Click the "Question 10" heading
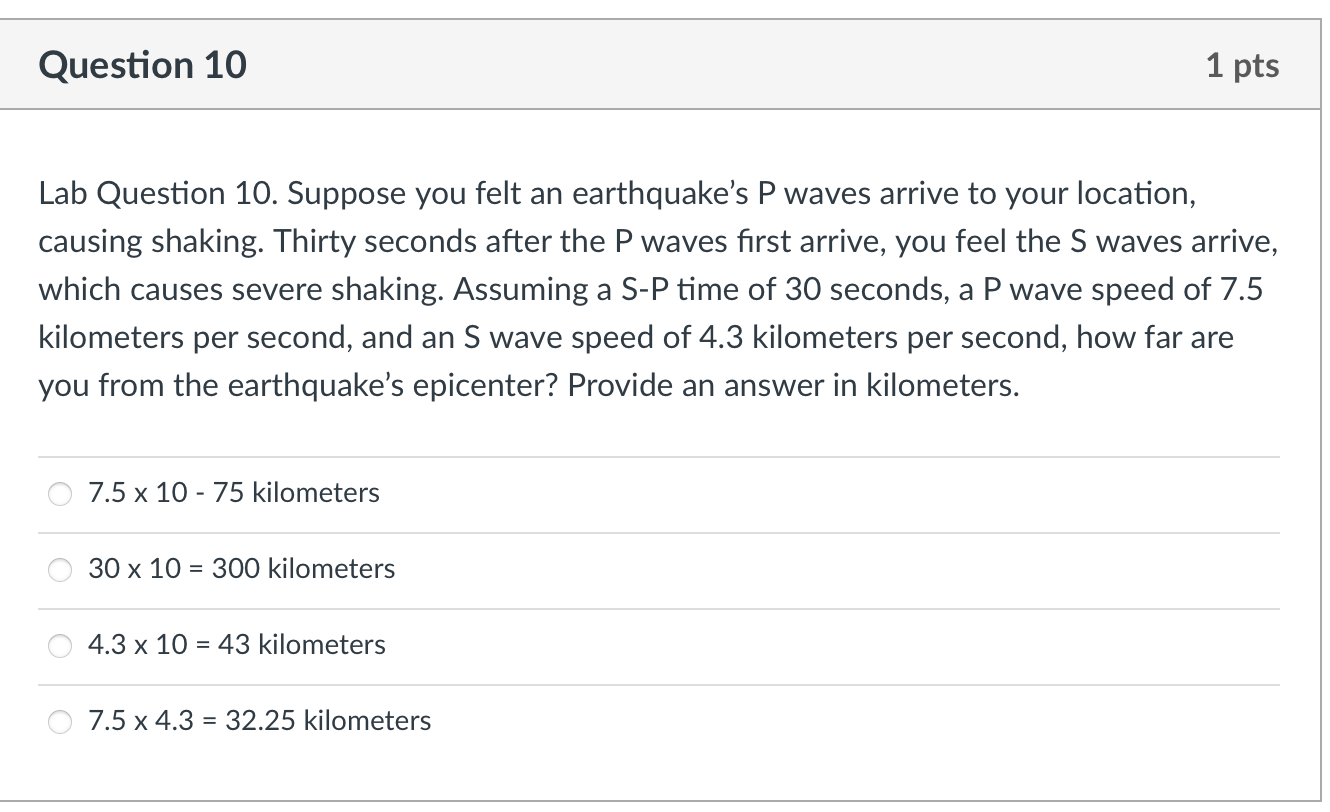This screenshot has height=812, width=1330. click(142, 65)
